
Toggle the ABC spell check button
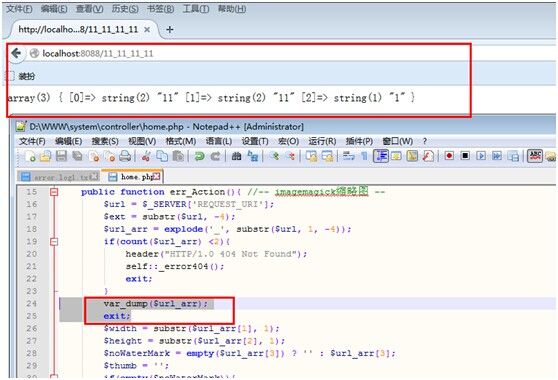(x=535, y=155)
